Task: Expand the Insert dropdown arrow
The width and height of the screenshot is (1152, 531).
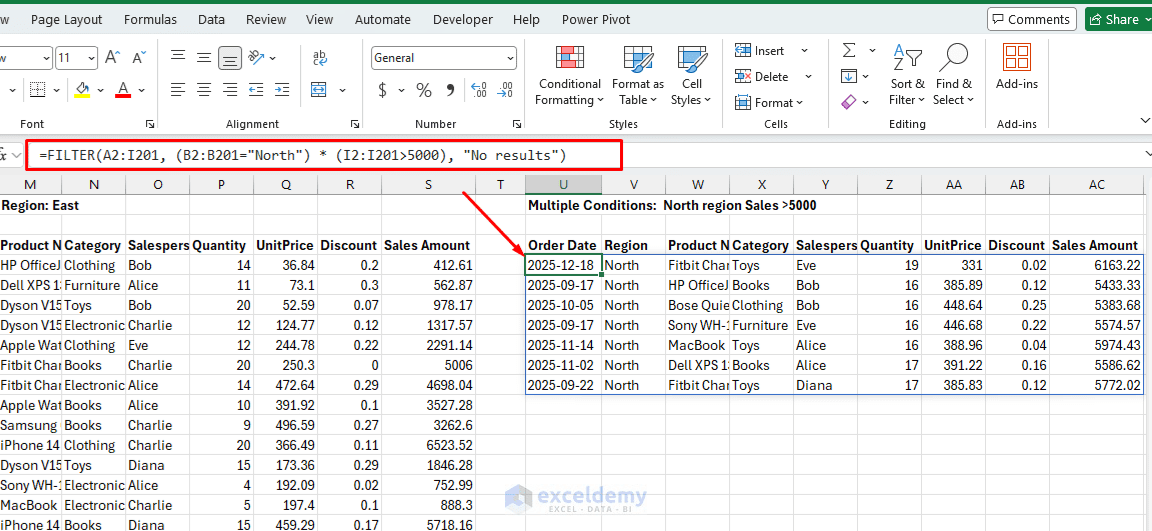Action: click(x=804, y=50)
